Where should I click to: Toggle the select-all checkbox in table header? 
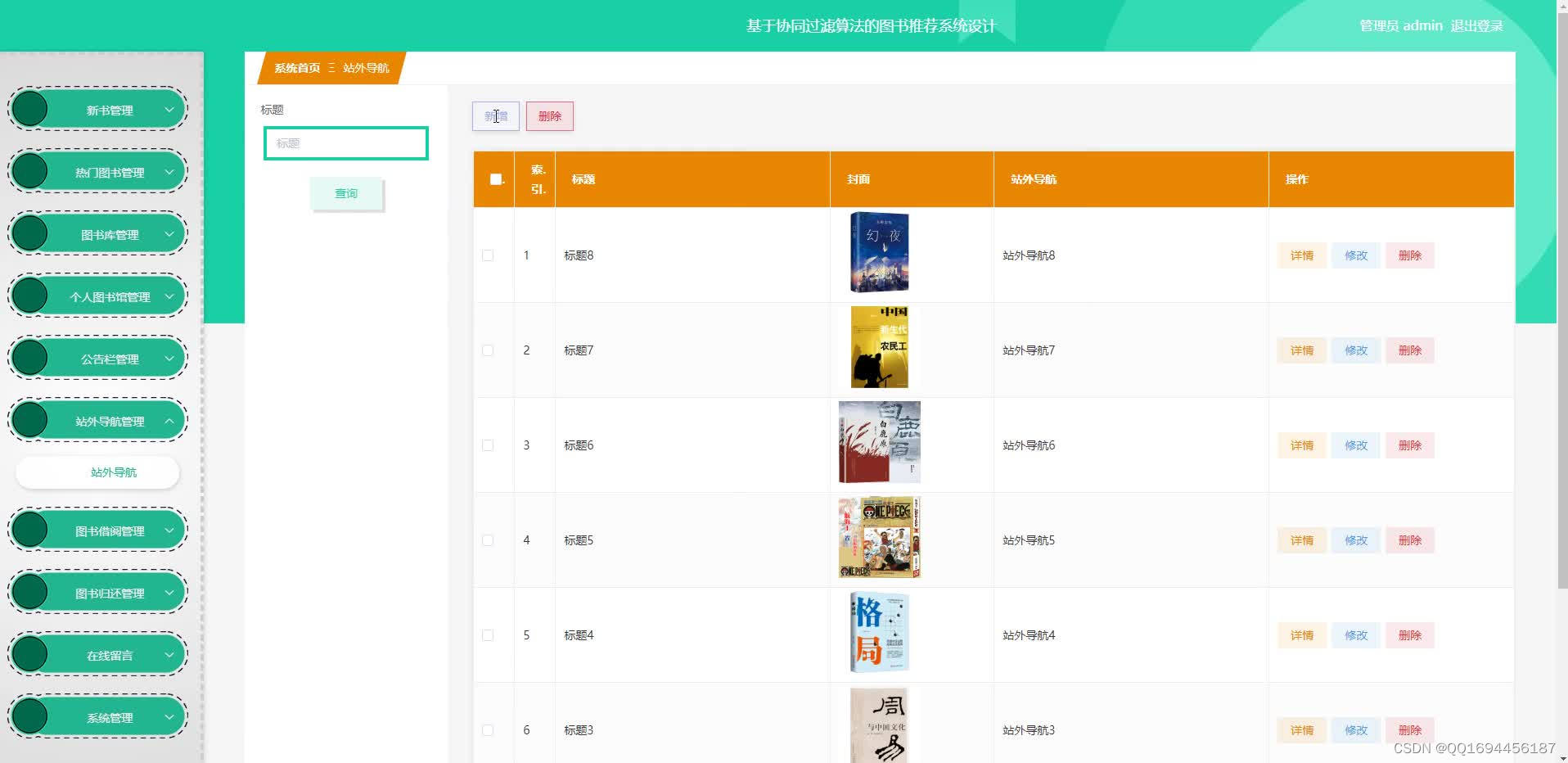[496, 179]
